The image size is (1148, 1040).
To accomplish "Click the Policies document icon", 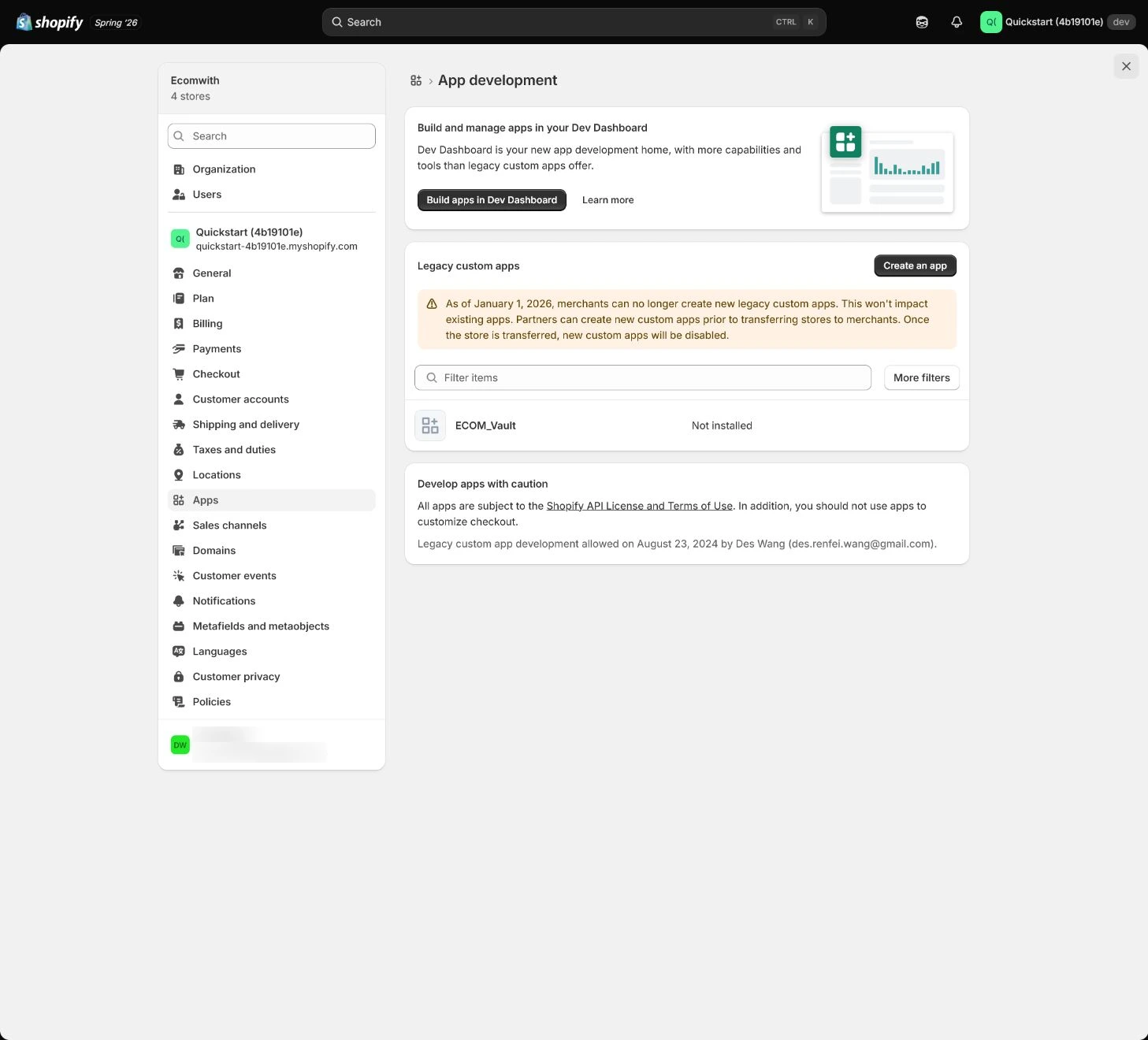I will point(179,702).
